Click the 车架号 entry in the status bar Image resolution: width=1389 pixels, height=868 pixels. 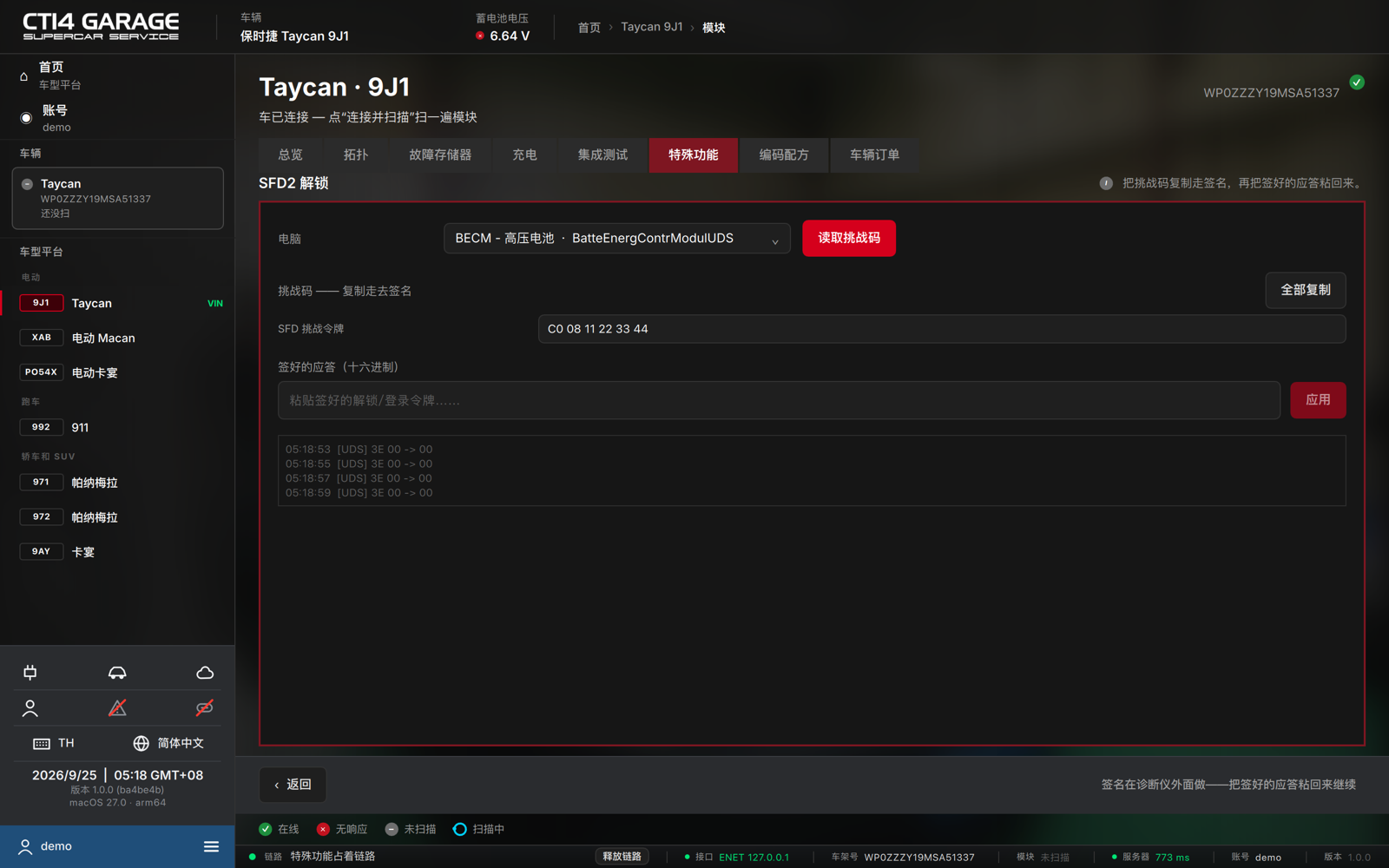pyautogui.click(x=903, y=858)
